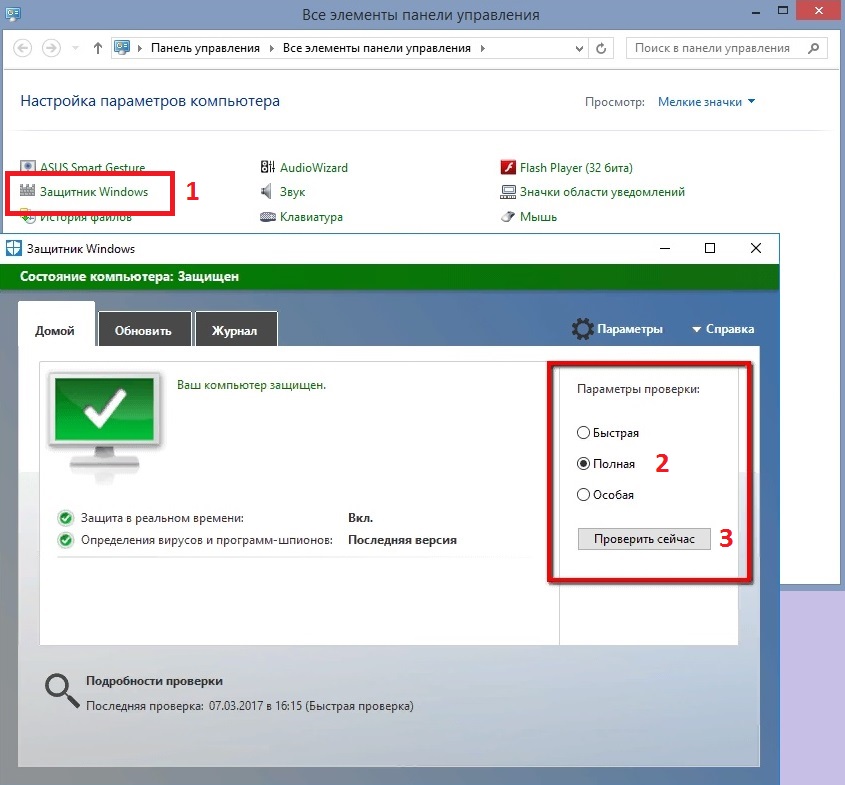Open 'Flash Player (32 бита)'

[576, 168]
